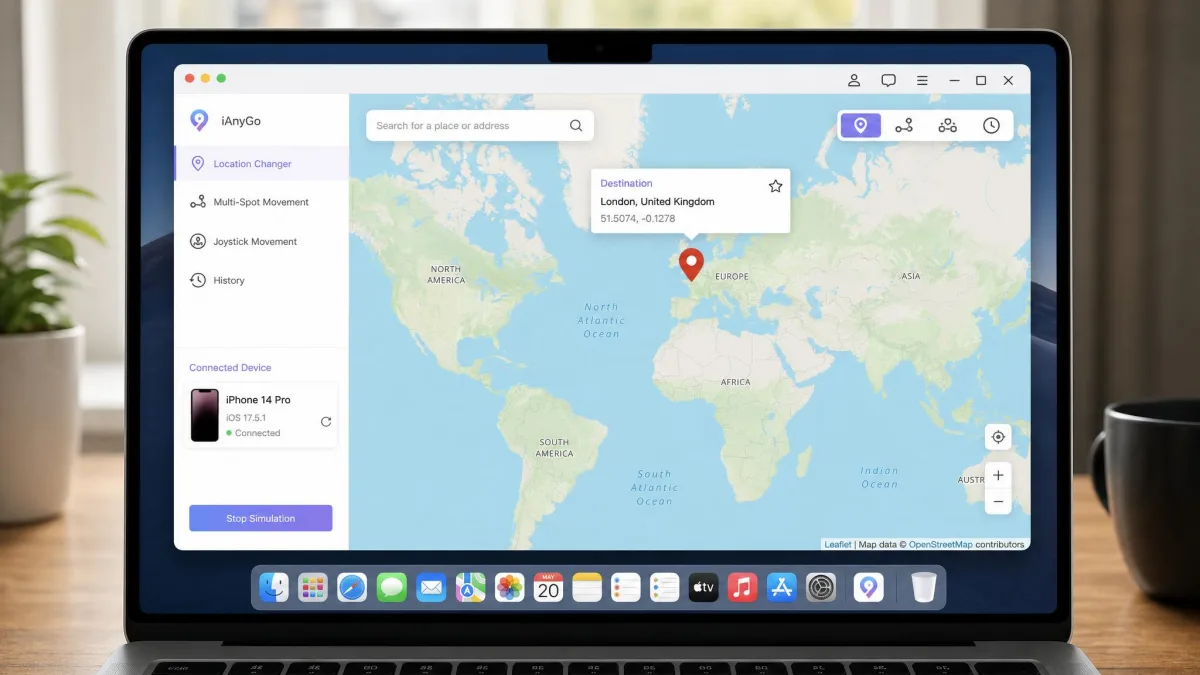Click the iOS 17.5.1 version text
This screenshot has width=1200, height=675.
245,418
